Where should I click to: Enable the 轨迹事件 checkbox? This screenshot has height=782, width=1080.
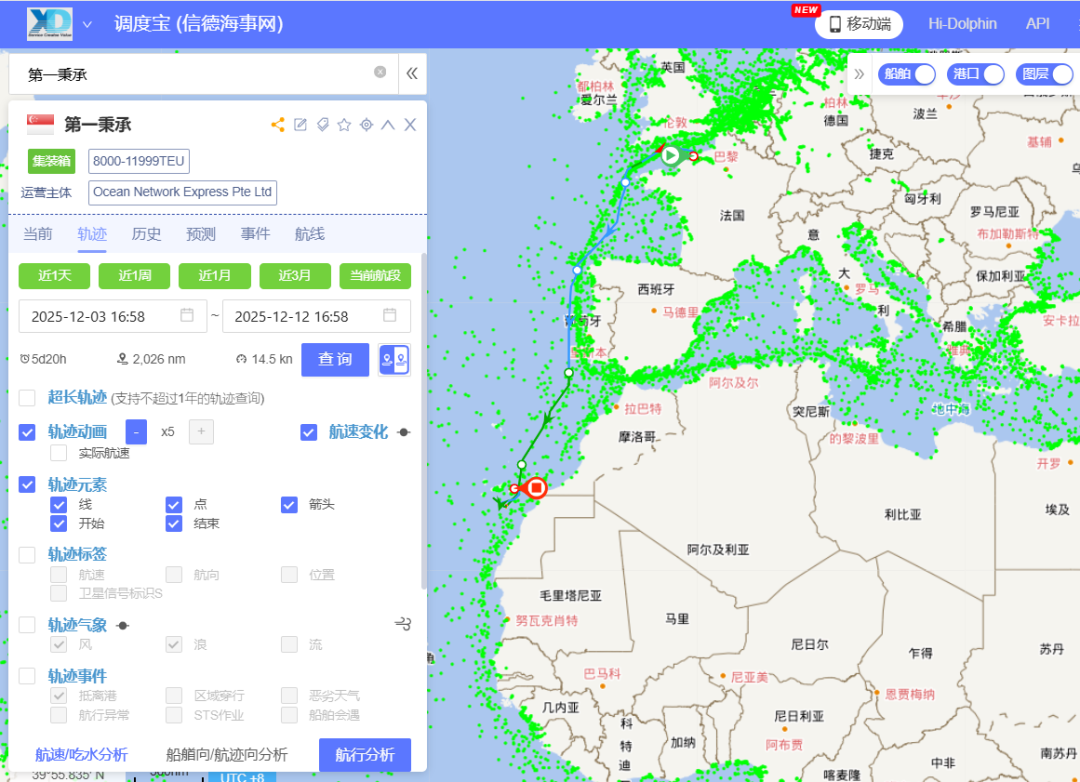(x=27, y=676)
